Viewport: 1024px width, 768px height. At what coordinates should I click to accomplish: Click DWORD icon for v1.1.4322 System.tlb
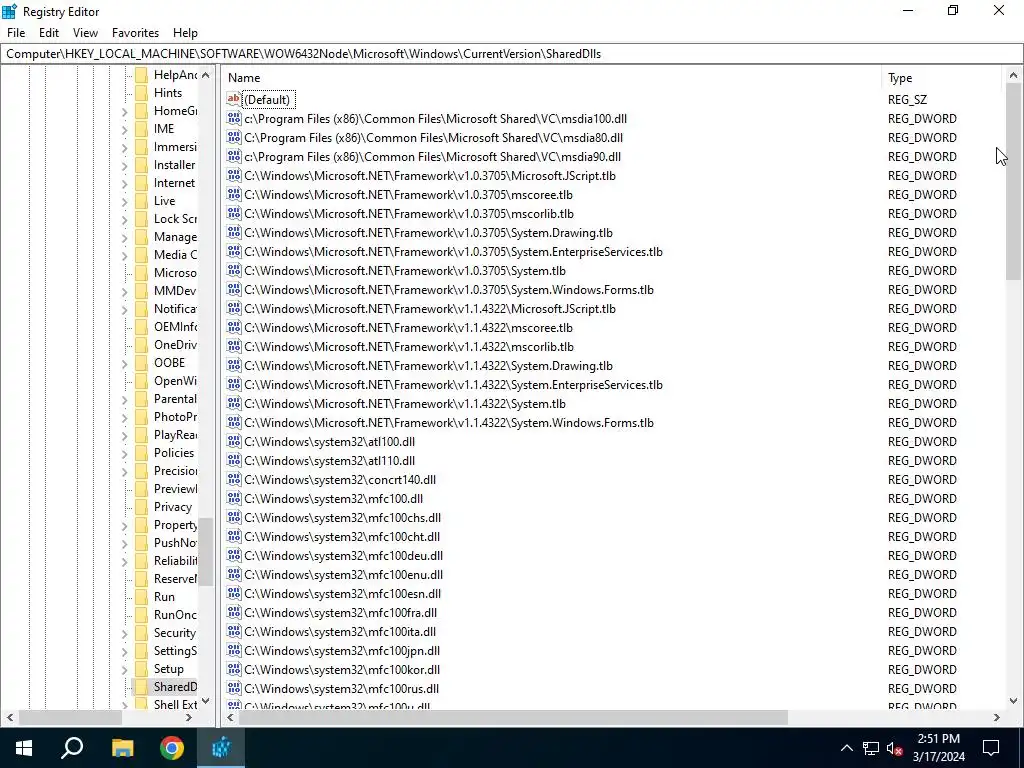pos(234,403)
